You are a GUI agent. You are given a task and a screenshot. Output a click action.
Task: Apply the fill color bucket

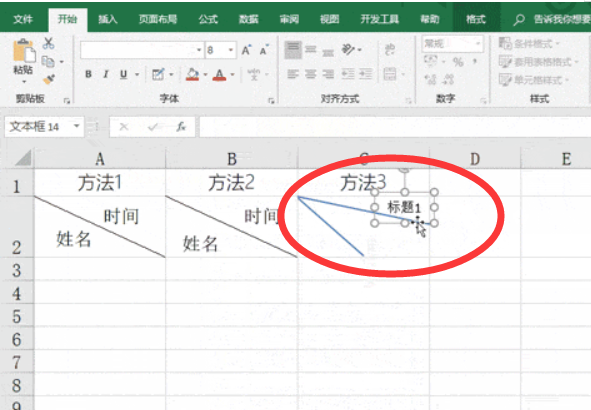193,74
